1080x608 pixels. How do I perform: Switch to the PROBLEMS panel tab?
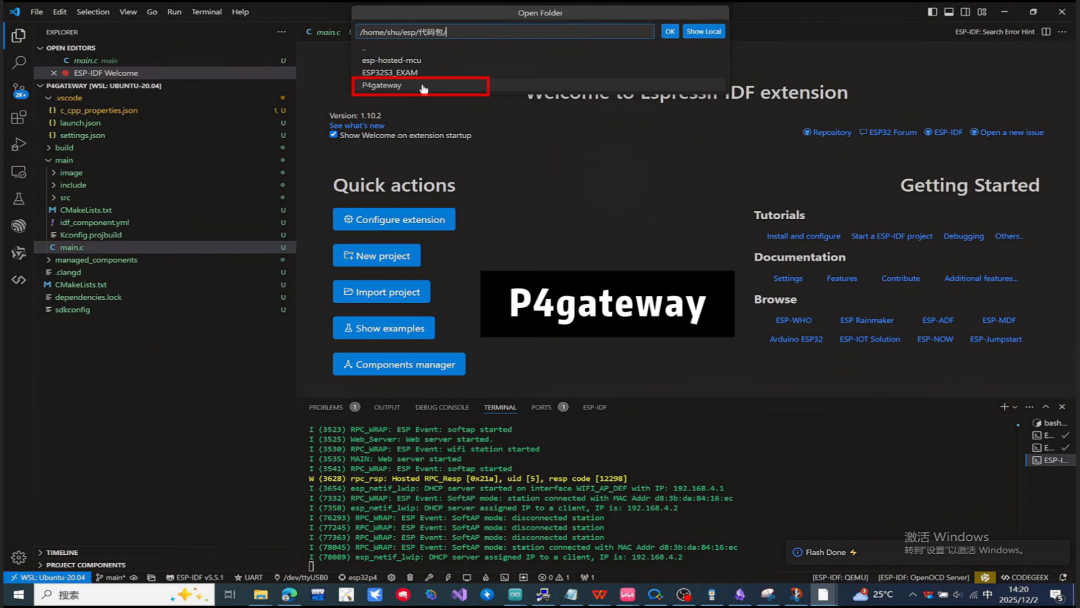(326, 407)
